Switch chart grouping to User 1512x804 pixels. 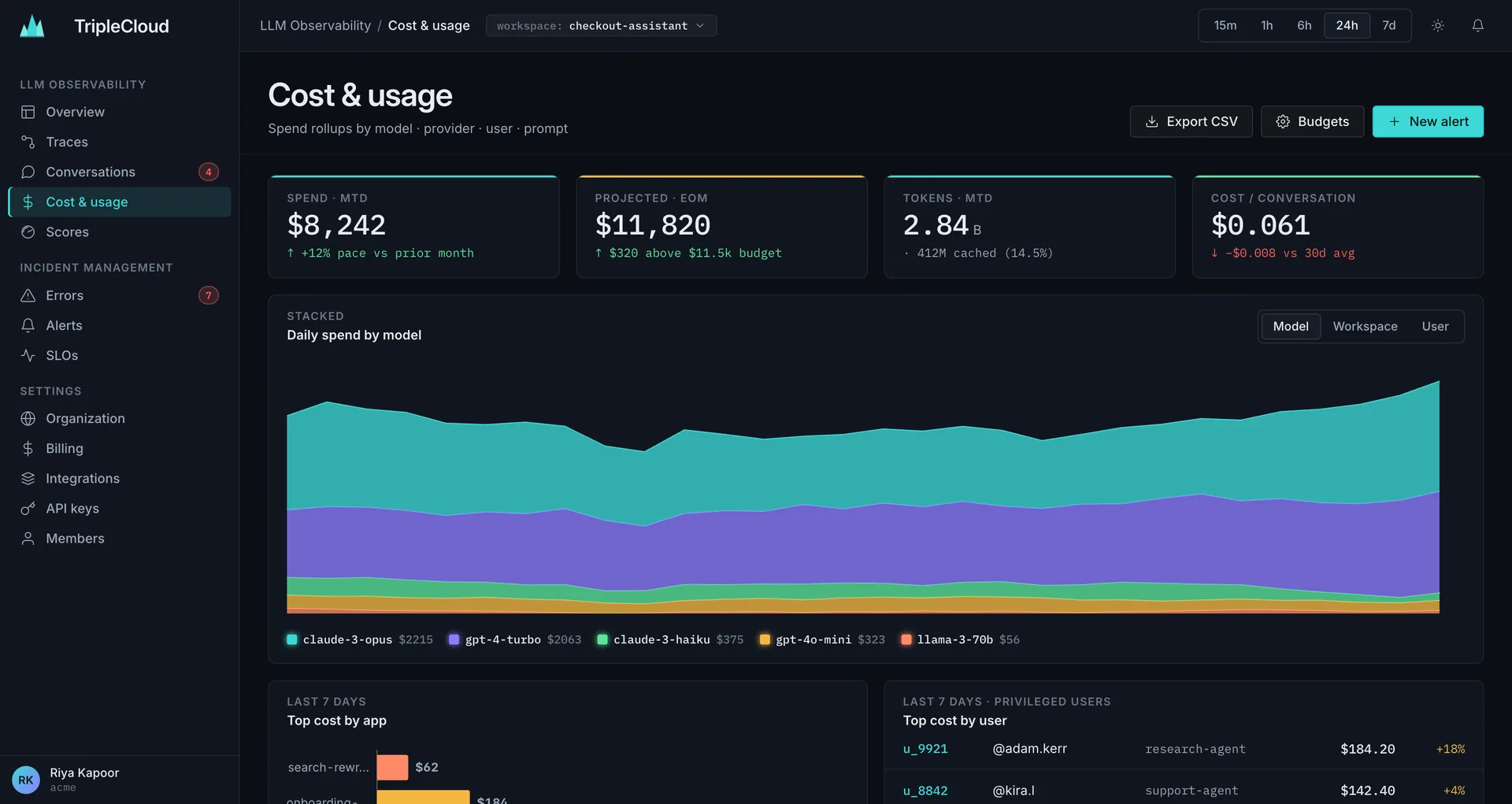click(1435, 326)
